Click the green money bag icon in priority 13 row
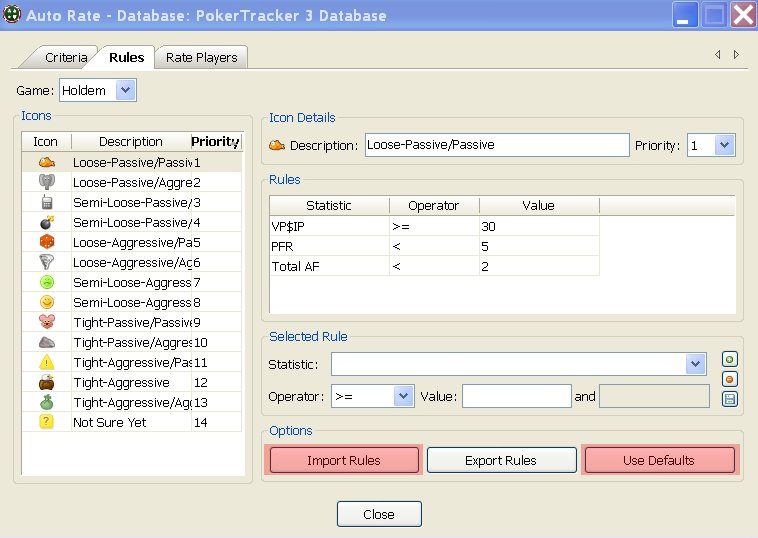758x538 pixels. 47,402
